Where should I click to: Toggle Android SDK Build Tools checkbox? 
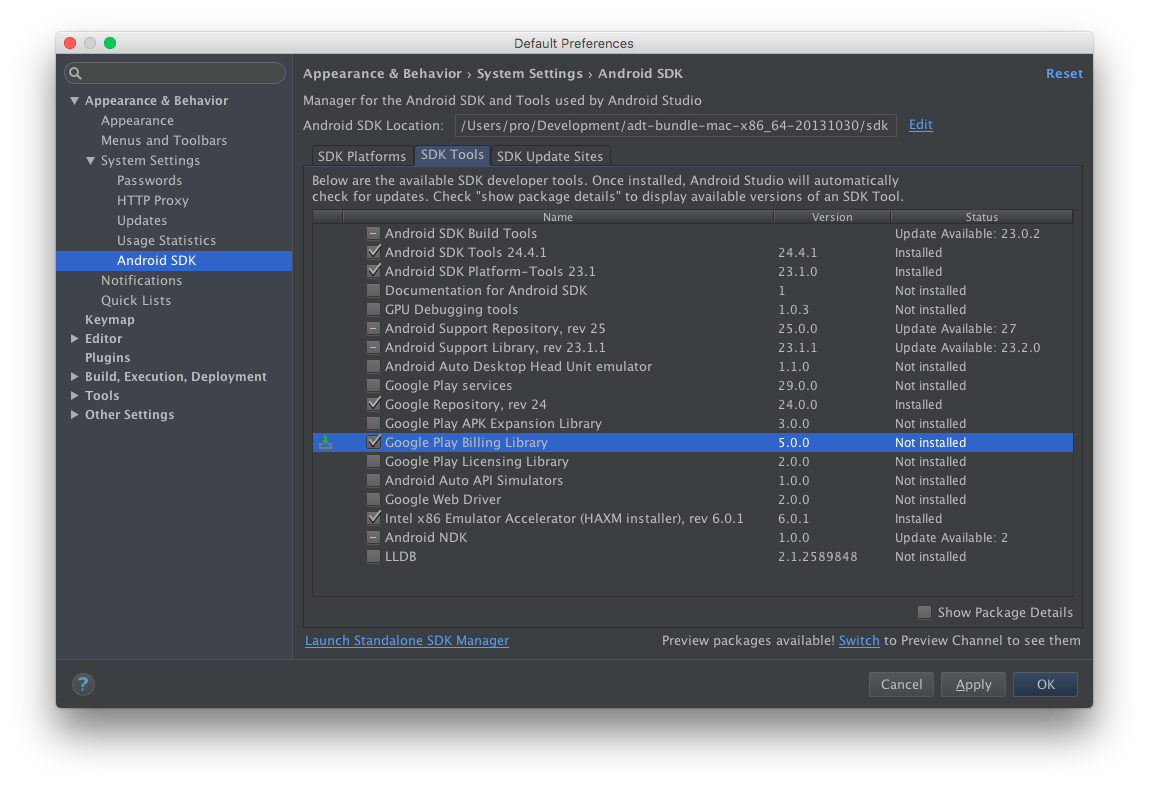(x=374, y=233)
